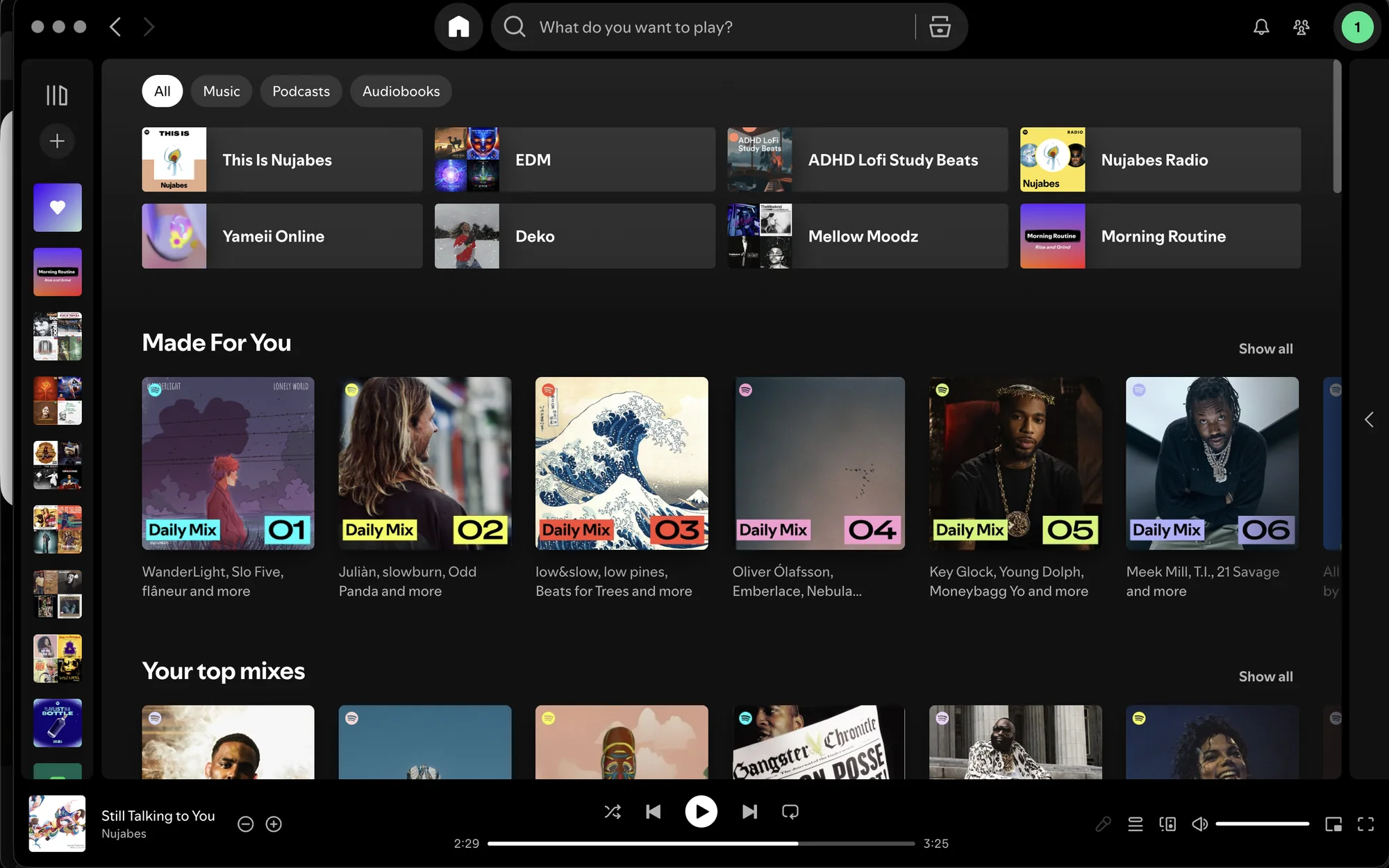Screen dimensions: 1389x868
Task: Open Friend Activity icon
Action: point(1301,27)
